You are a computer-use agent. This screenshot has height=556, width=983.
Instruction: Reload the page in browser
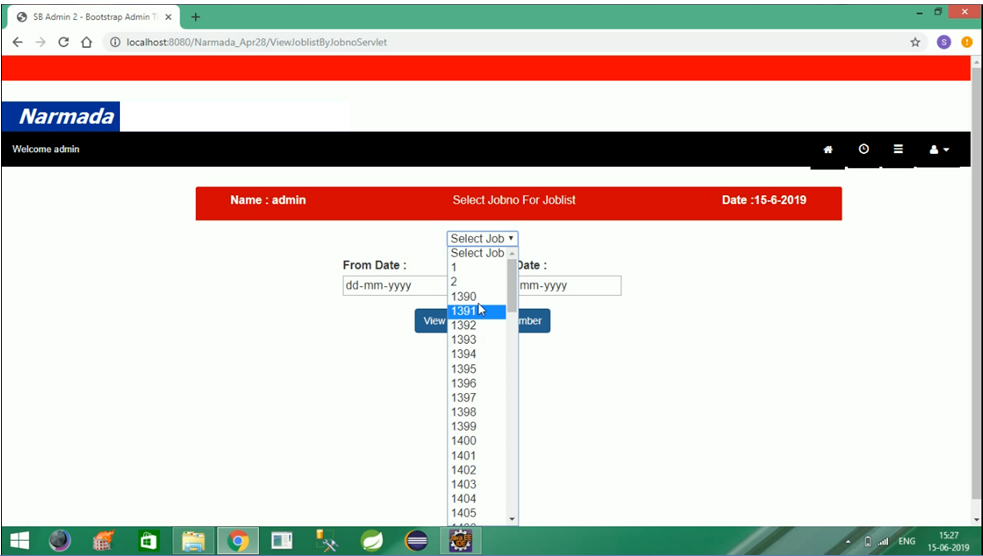(64, 42)
